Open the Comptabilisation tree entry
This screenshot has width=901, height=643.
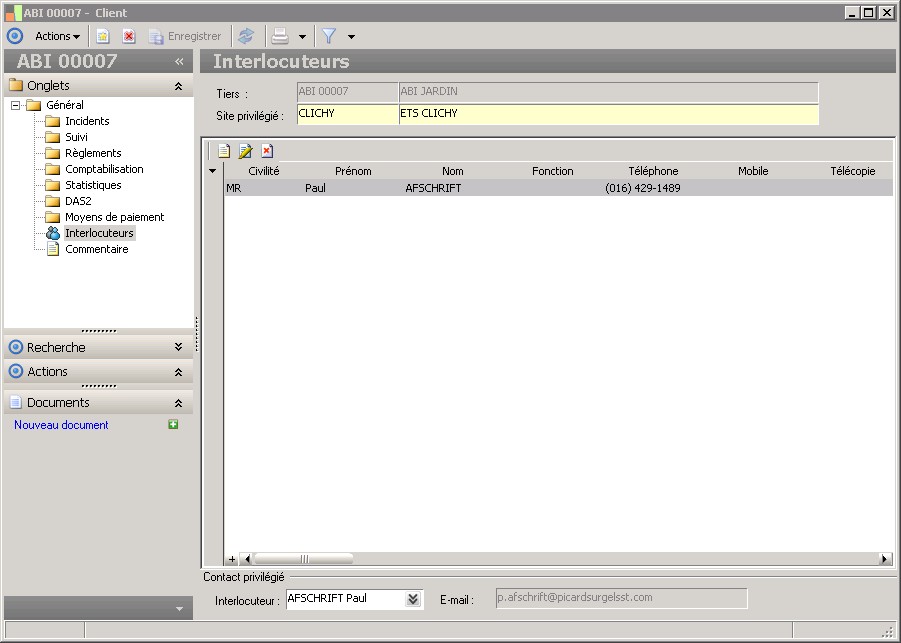point(104,169)
